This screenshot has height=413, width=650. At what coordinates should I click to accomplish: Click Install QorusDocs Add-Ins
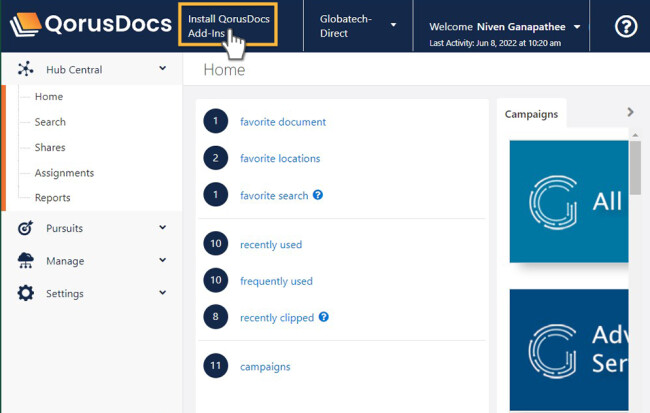(x=228, y=25)
